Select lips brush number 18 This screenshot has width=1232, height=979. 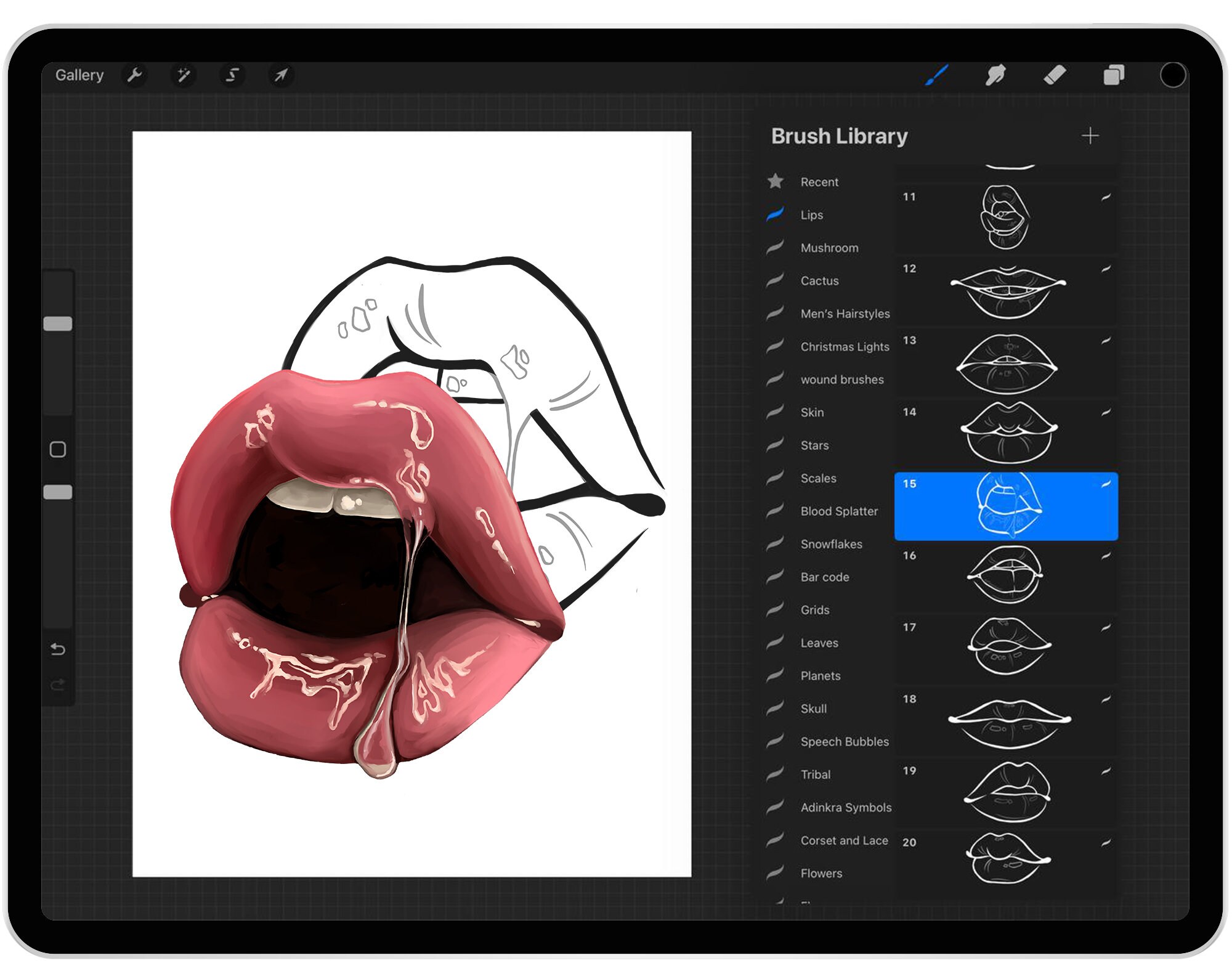[1006, 721]
